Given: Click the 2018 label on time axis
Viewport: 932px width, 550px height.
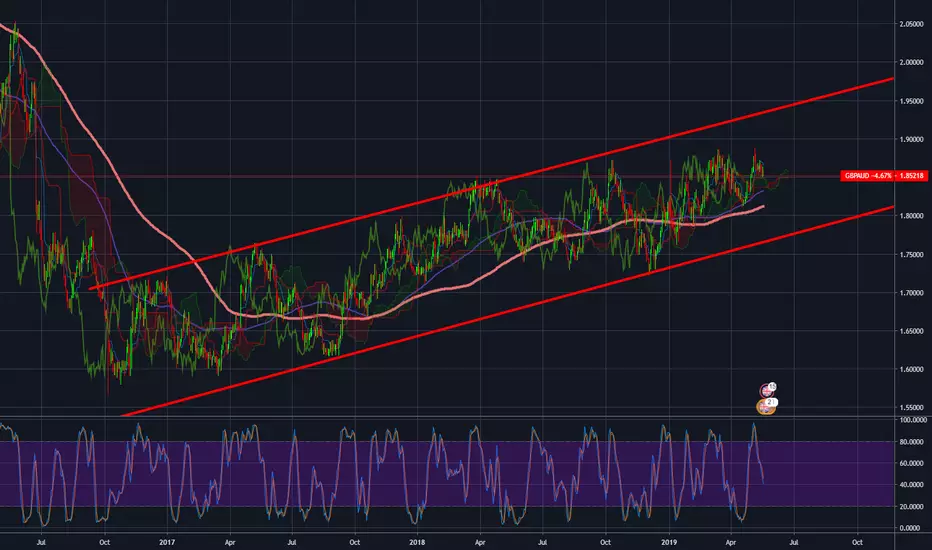Looking at the screenshot, I should pos(417,542).
